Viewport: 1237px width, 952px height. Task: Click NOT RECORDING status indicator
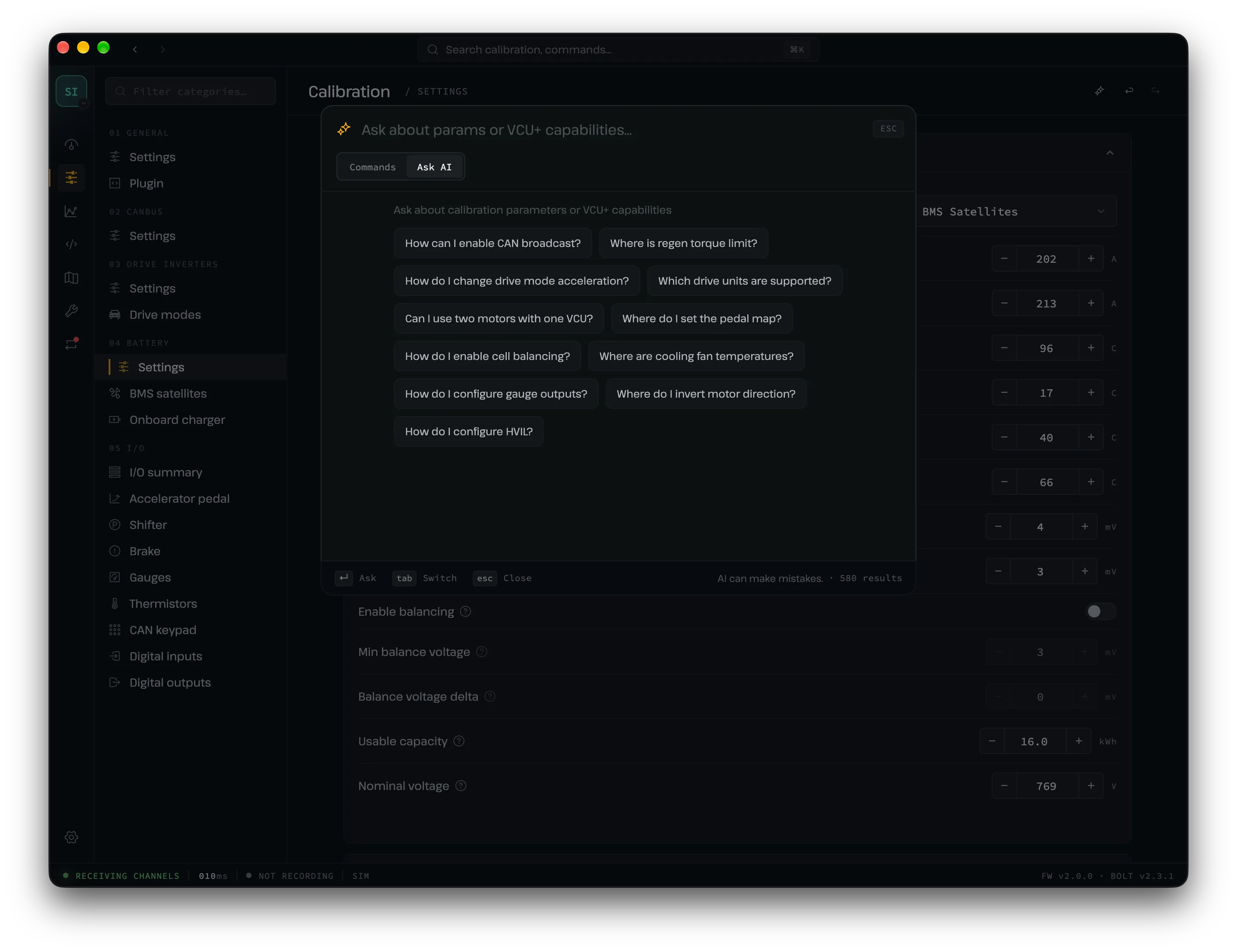pyautogui.click(x=290, y=876)
